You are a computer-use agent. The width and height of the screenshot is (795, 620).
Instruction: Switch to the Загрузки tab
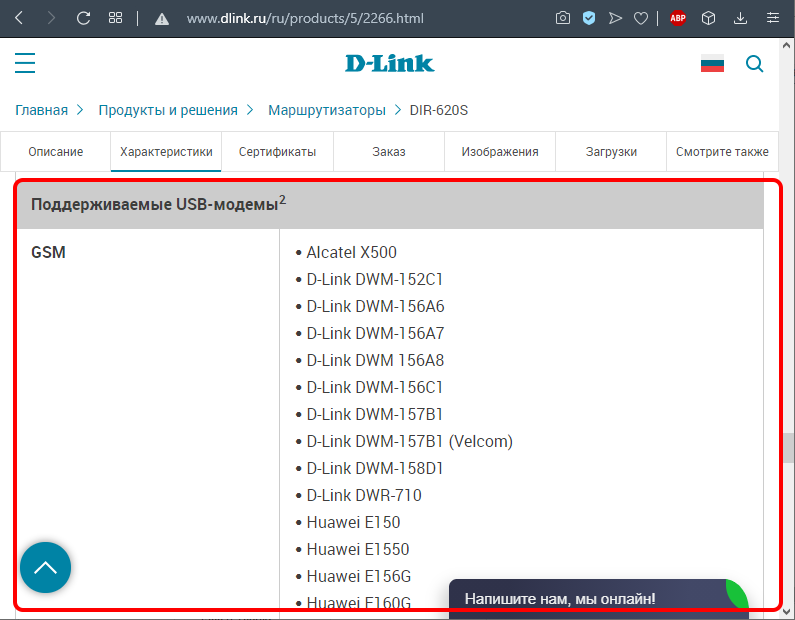click(x=611, y=152)
